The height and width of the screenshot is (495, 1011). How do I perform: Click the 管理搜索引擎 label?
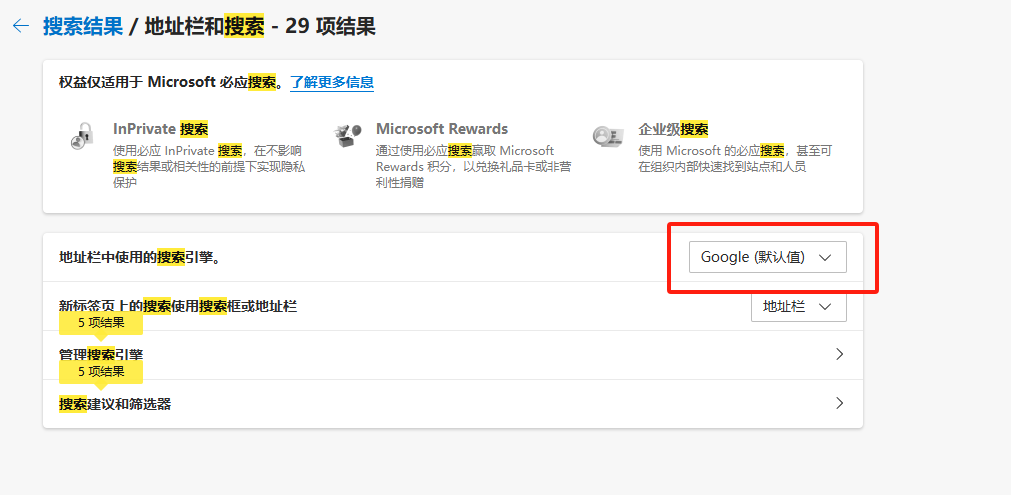[x=101, y=354]
